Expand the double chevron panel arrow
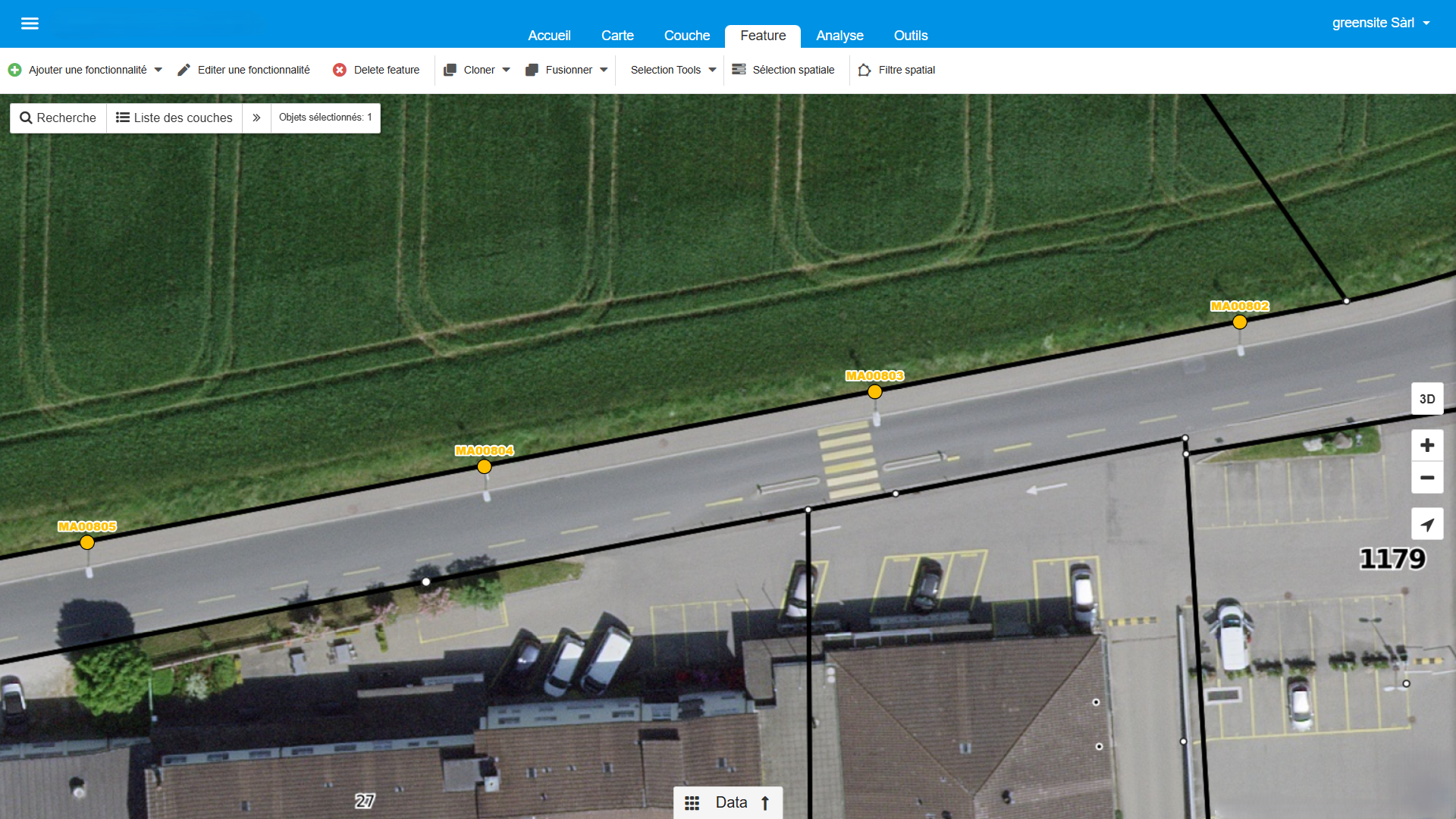The image size is (1456, 819). (256, 118)
